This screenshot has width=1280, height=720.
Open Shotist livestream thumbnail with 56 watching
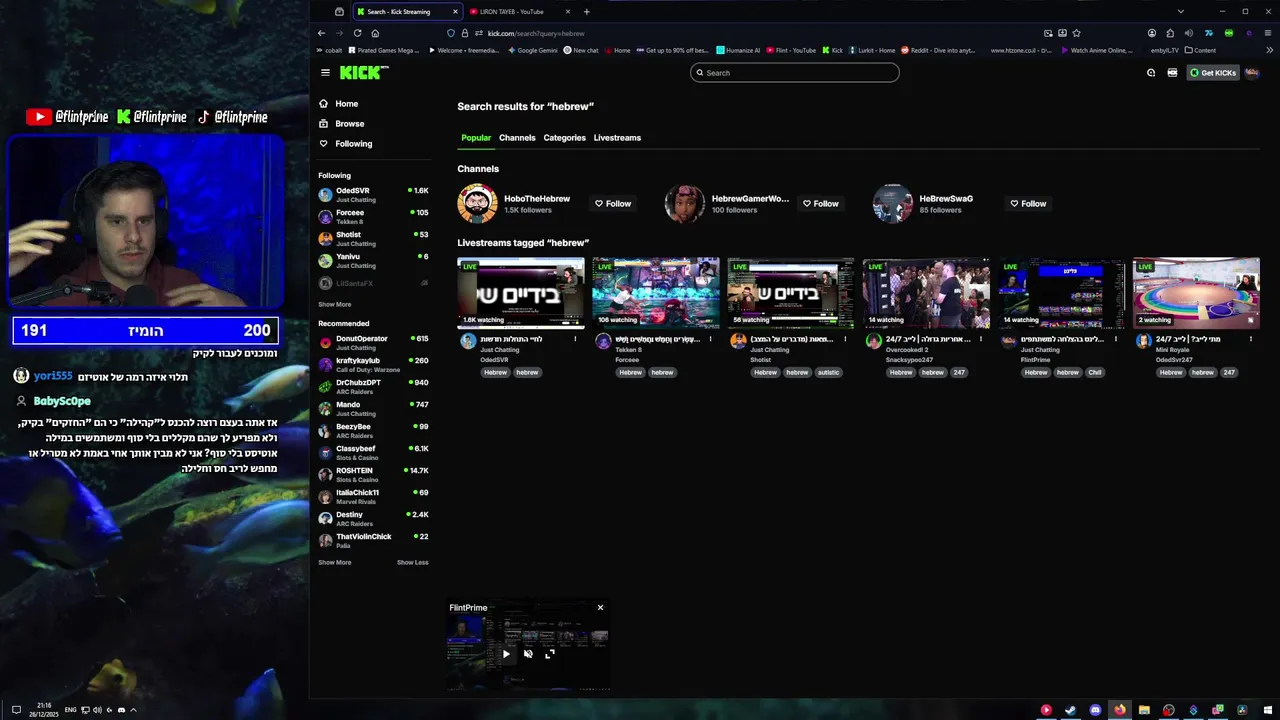point(791,293)
